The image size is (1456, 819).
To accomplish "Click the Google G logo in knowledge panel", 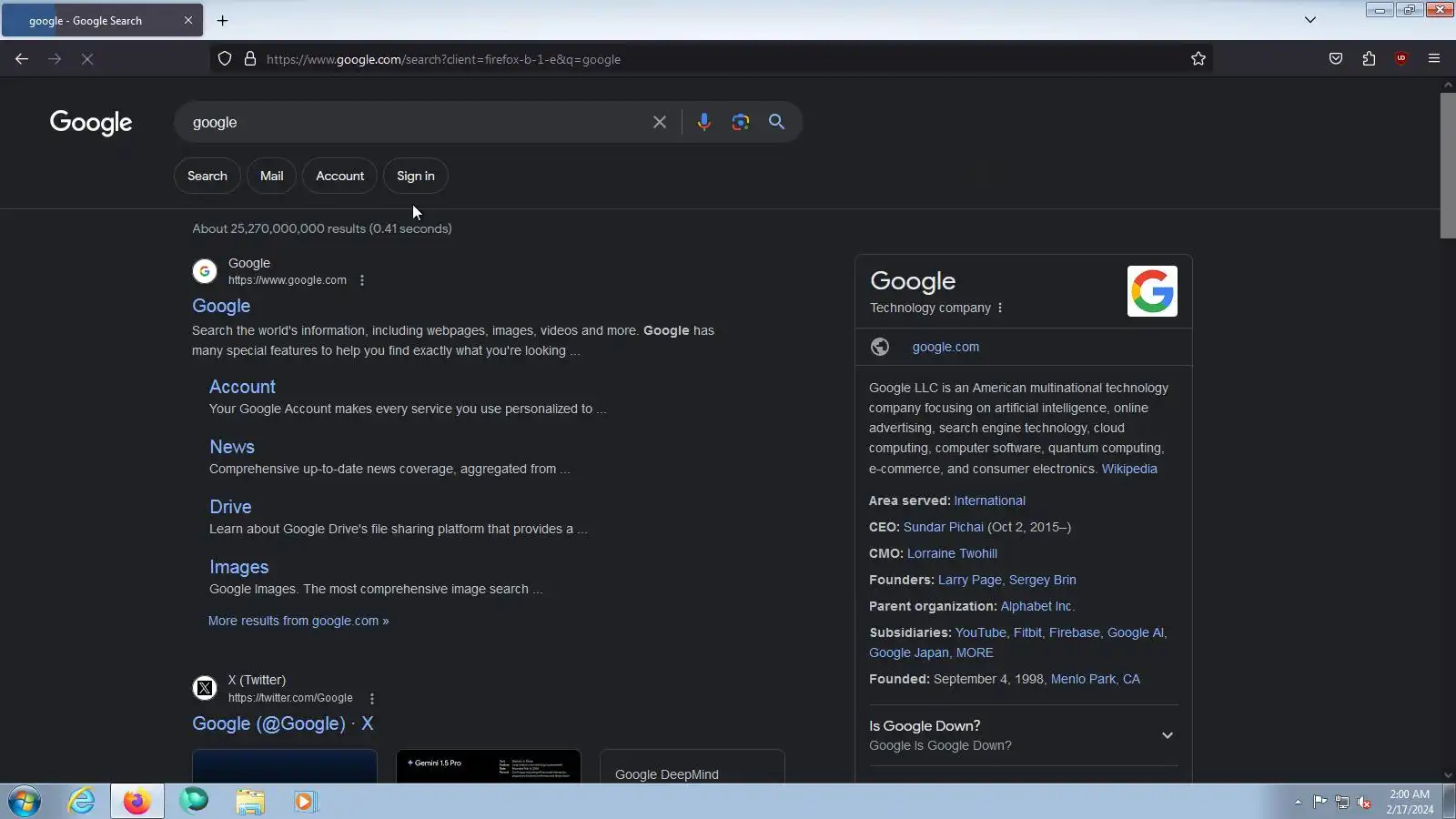I will (1152, 291).
